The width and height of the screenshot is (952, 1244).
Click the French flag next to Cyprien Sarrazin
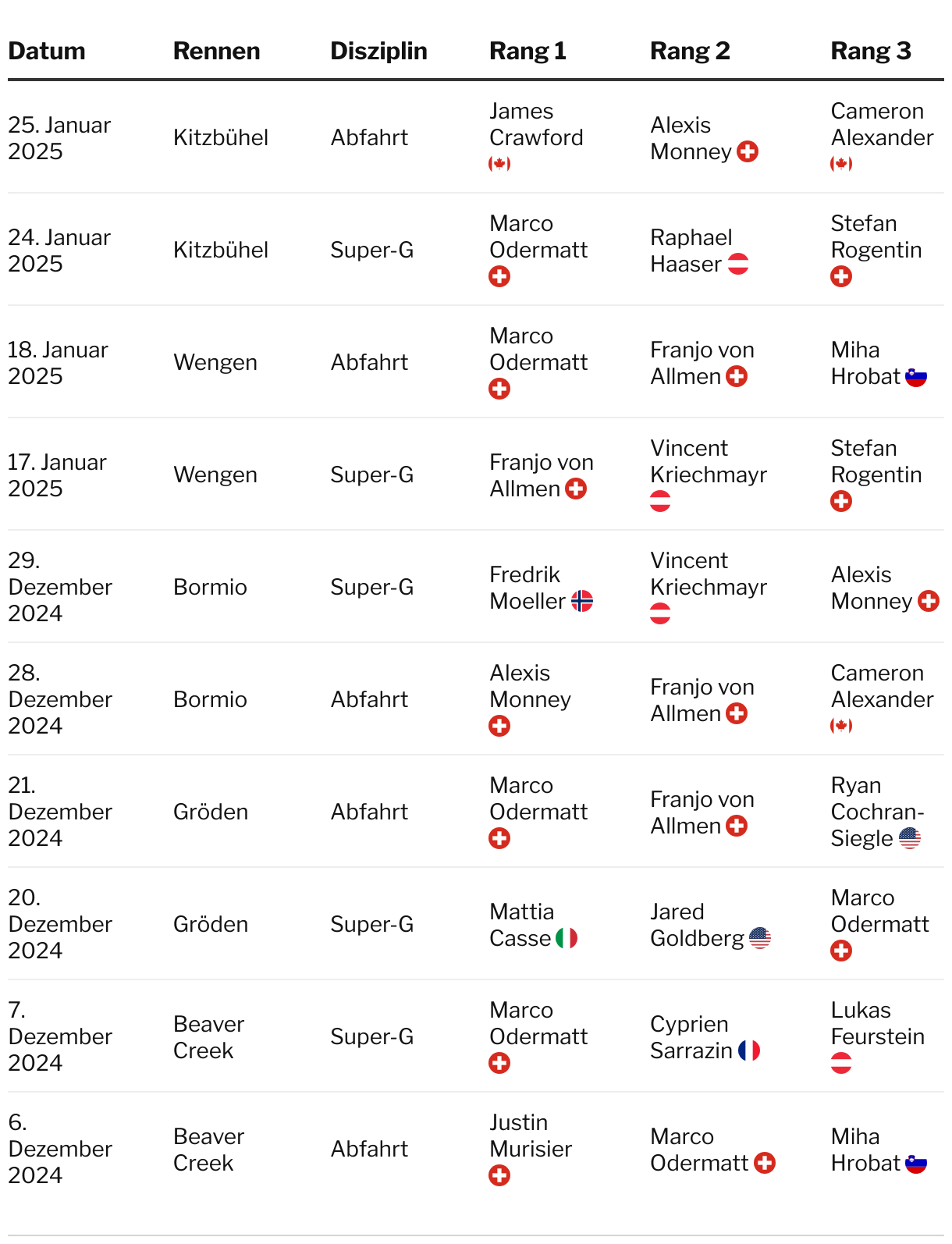749,1050
